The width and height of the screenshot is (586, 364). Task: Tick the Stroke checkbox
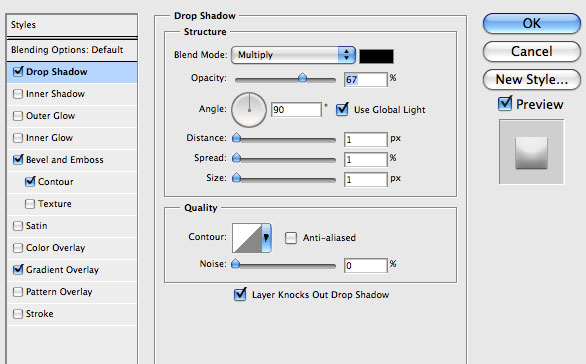pyautogui.click(x=18, y=314)
